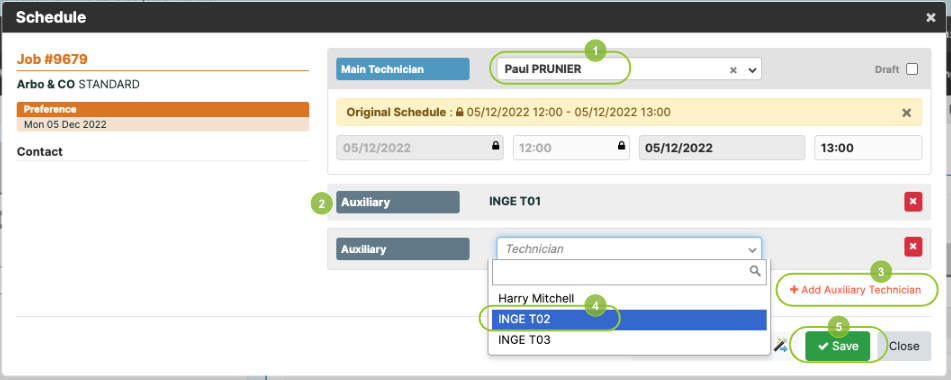Save the schedule
Image resolution: width=951 pixels, height=380 pixels.
pyautogui.click(x=838, y=346)
